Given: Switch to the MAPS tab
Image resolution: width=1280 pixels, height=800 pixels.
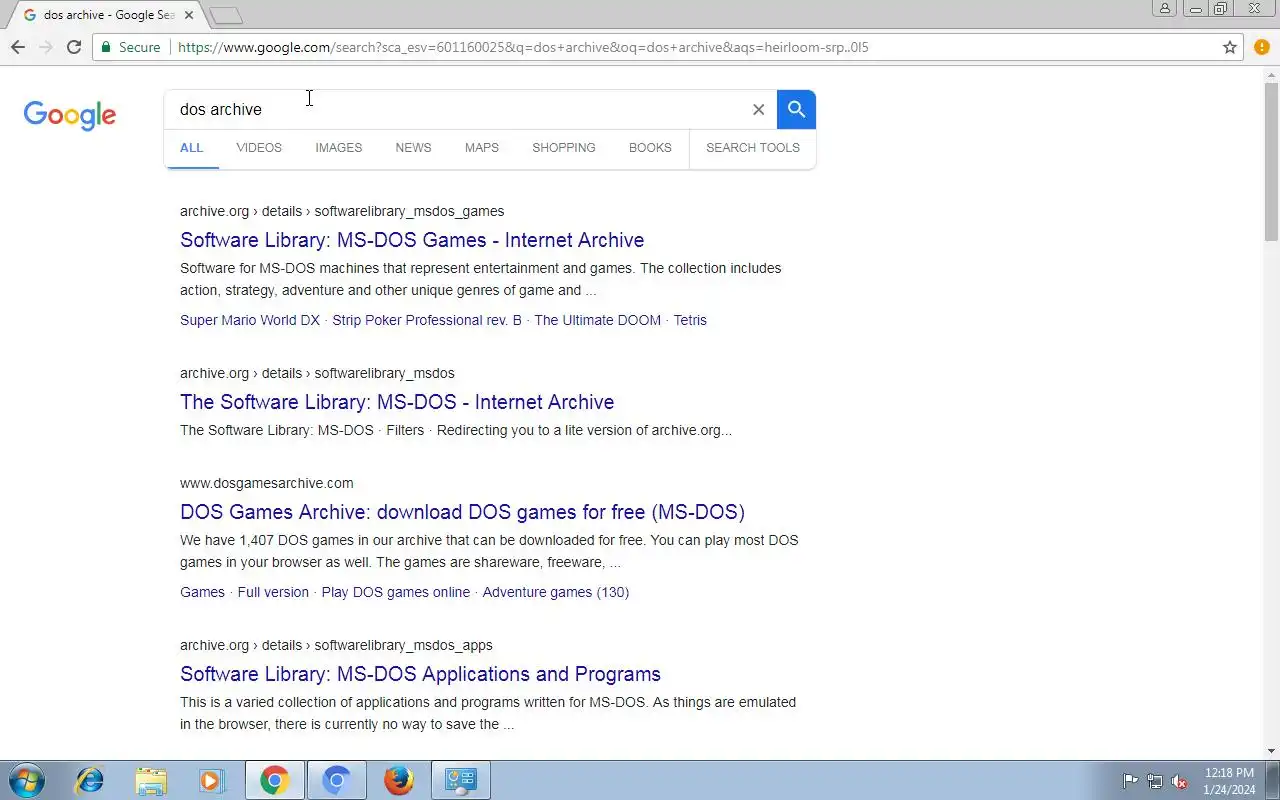Looking at the screenshot, I should (481, 148).
